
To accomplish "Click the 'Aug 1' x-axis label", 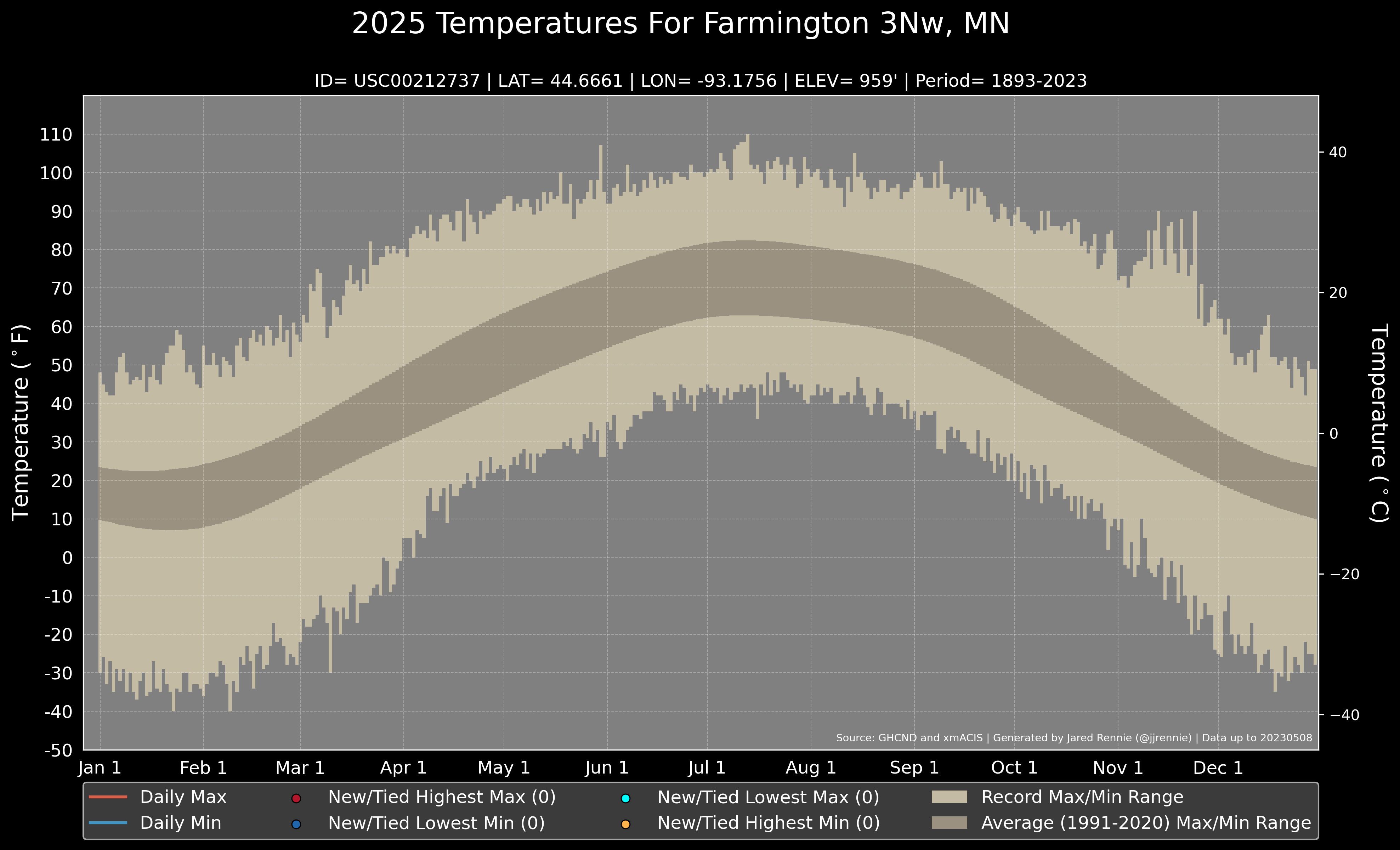I will [x=811, y=768].
